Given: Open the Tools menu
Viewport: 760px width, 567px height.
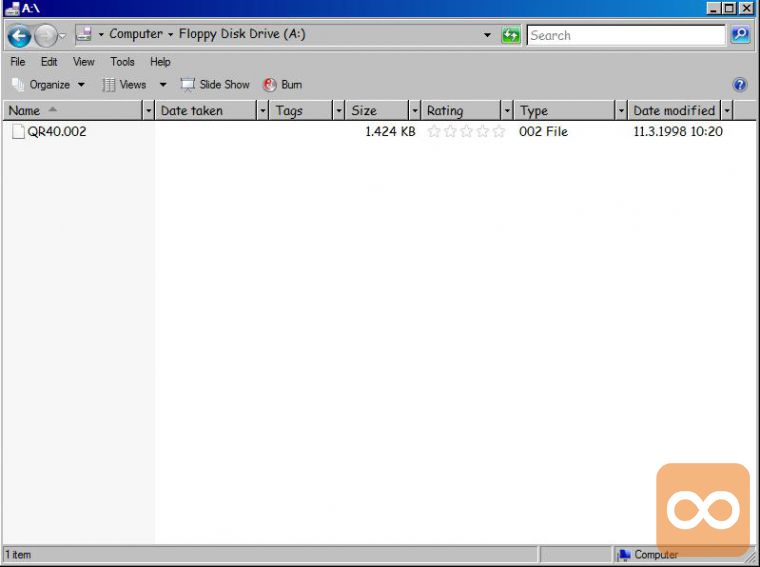Looking at the screenshot, I should pyautogui.click(x=122, y=62).
